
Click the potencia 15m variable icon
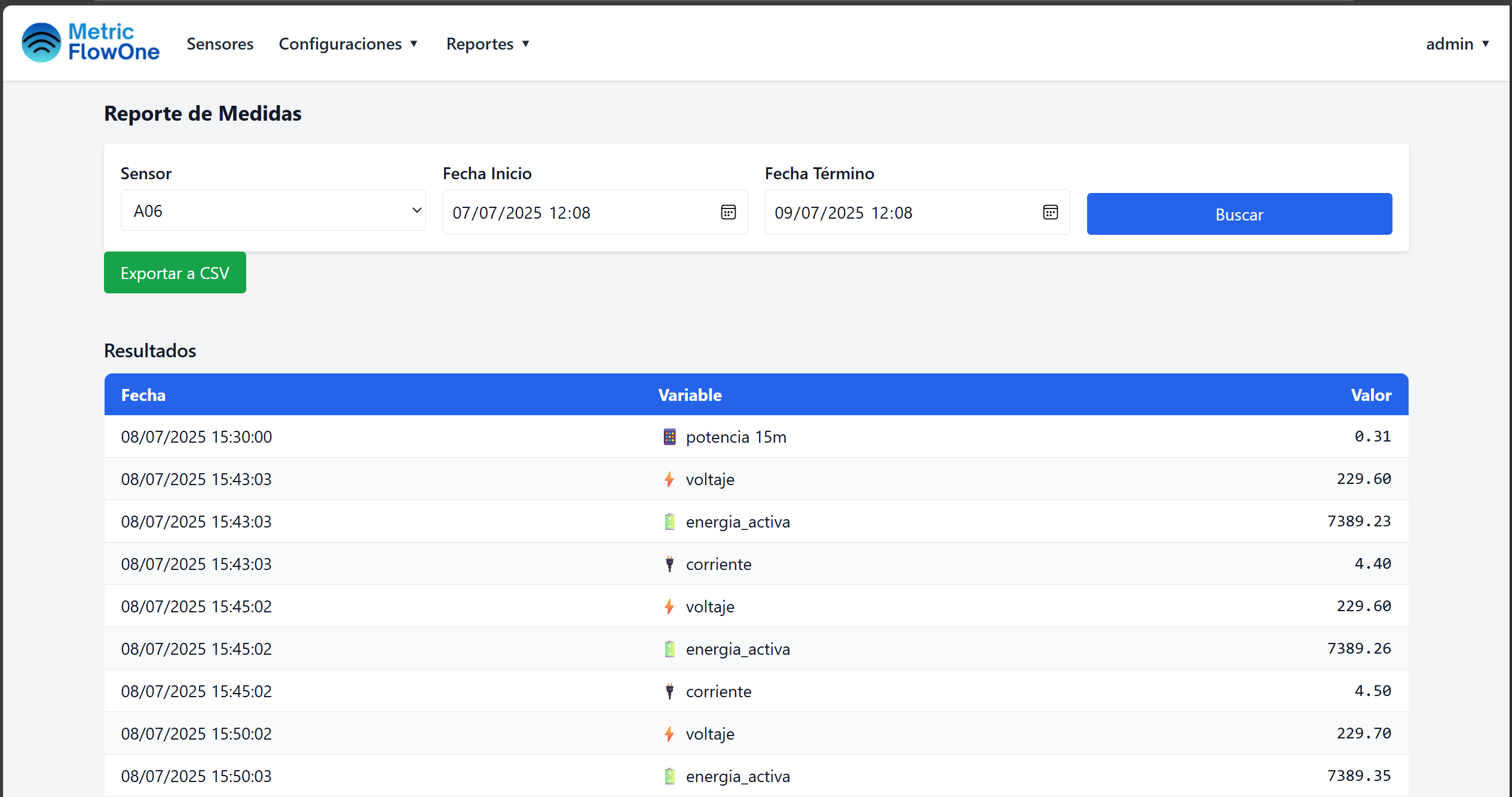[669, 437]
